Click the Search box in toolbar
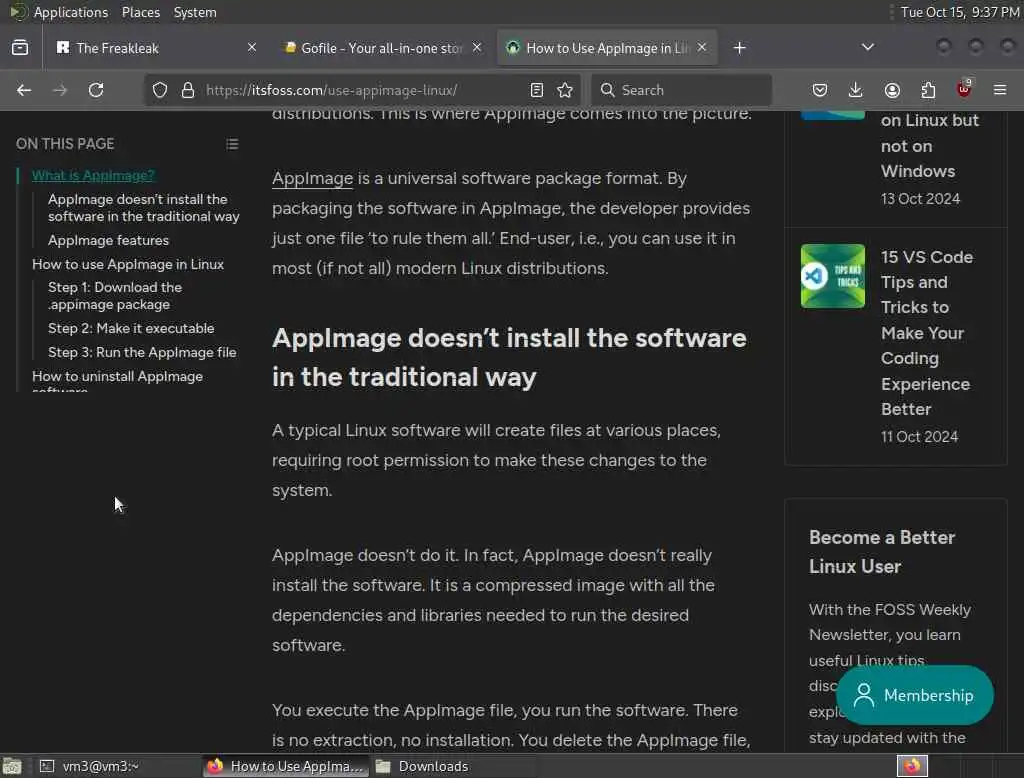Screen dimensions: 1024x778 pyautogui.click(x=681, y=90)
